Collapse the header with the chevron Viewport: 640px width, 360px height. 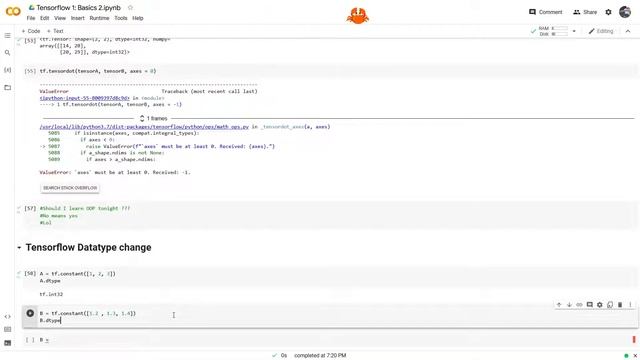tap(628, 31)
